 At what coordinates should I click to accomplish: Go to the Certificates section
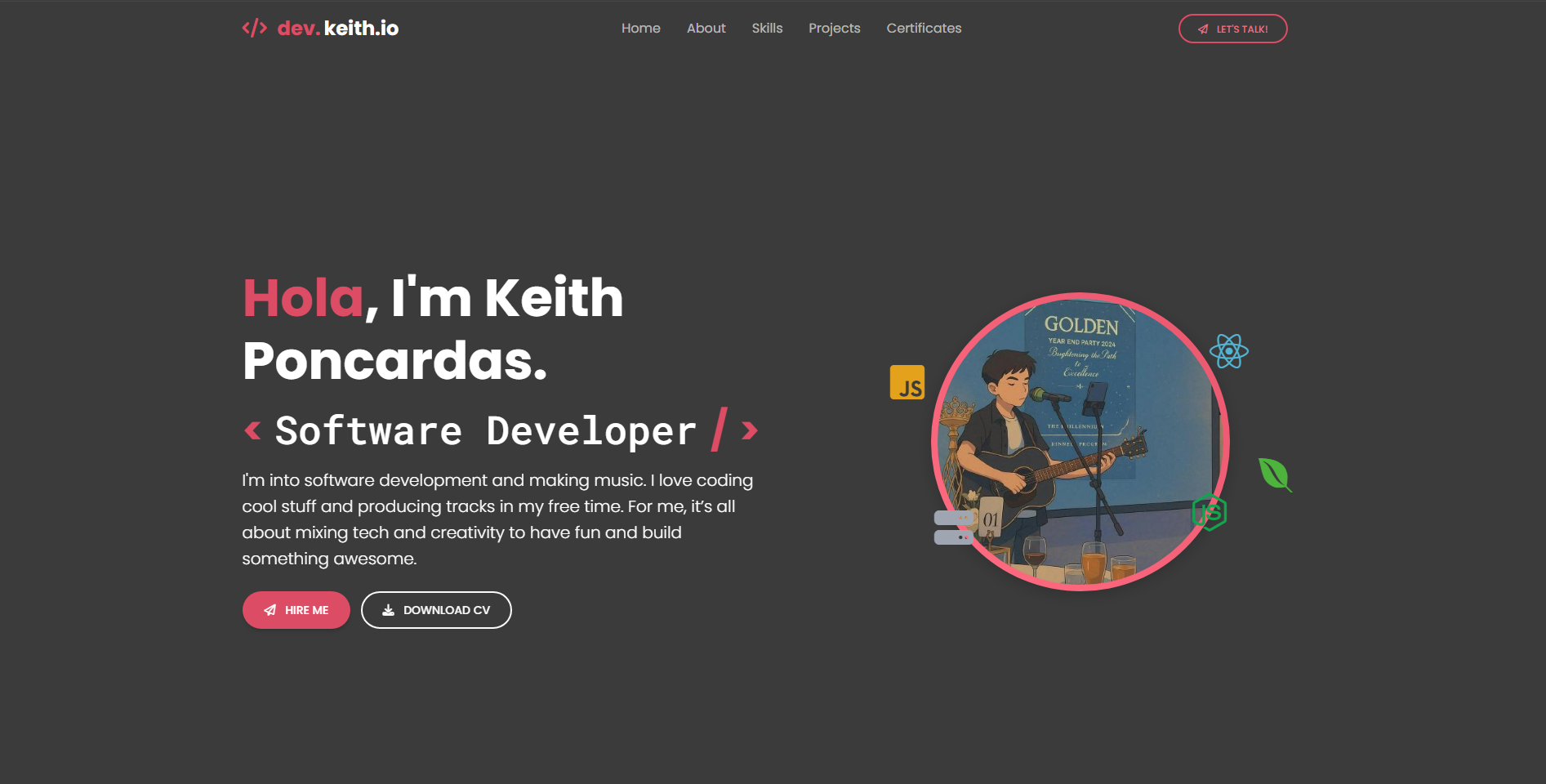tap(924, 28)
